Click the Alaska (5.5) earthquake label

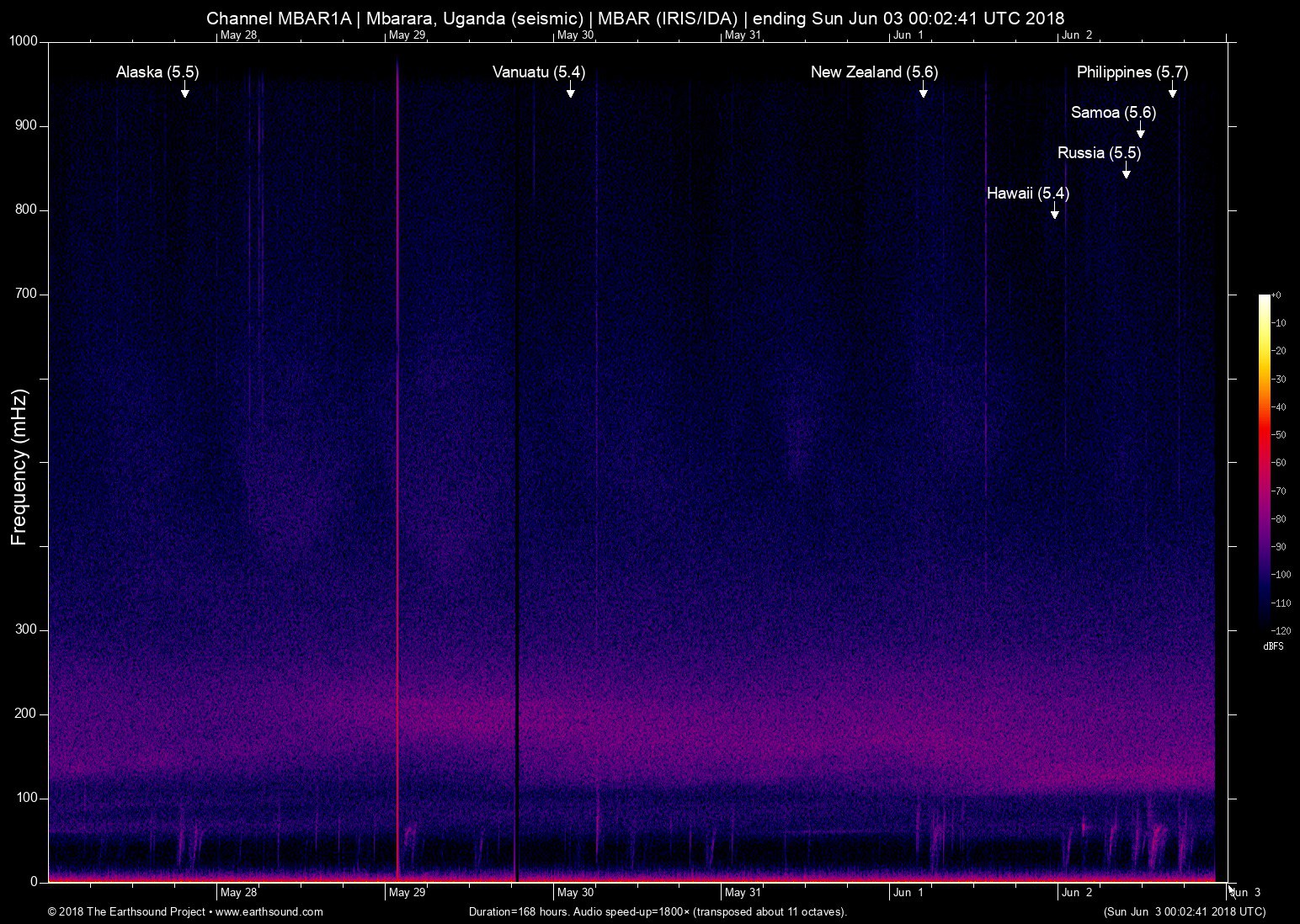click(157, 72)
